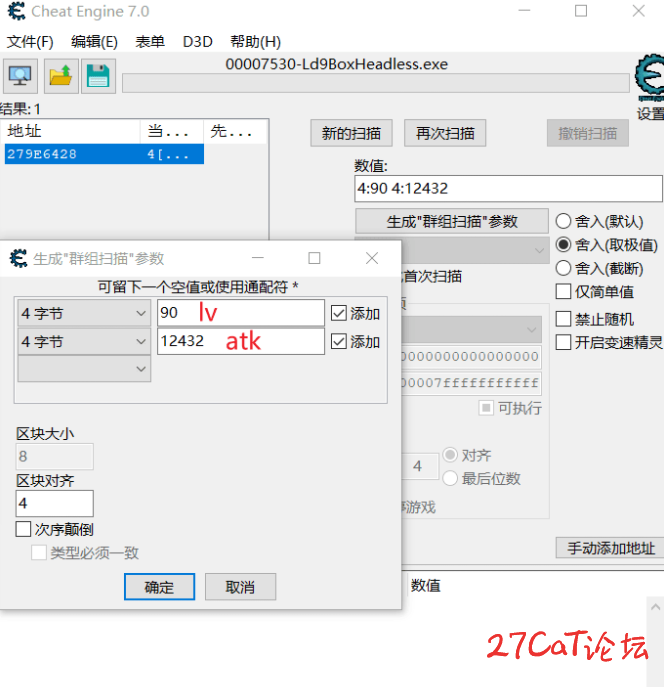This screenshot has height=687, width=664.
Task: Open the 编辑(E) menu
Action: click(94, 42)
